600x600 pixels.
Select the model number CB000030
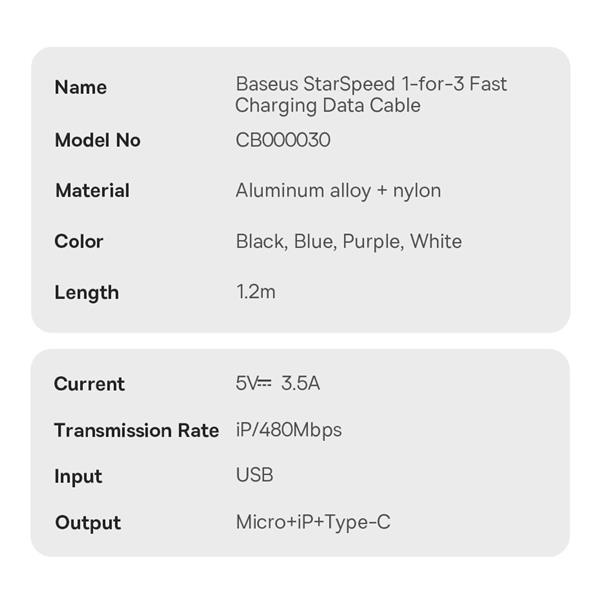pos(282,140)
